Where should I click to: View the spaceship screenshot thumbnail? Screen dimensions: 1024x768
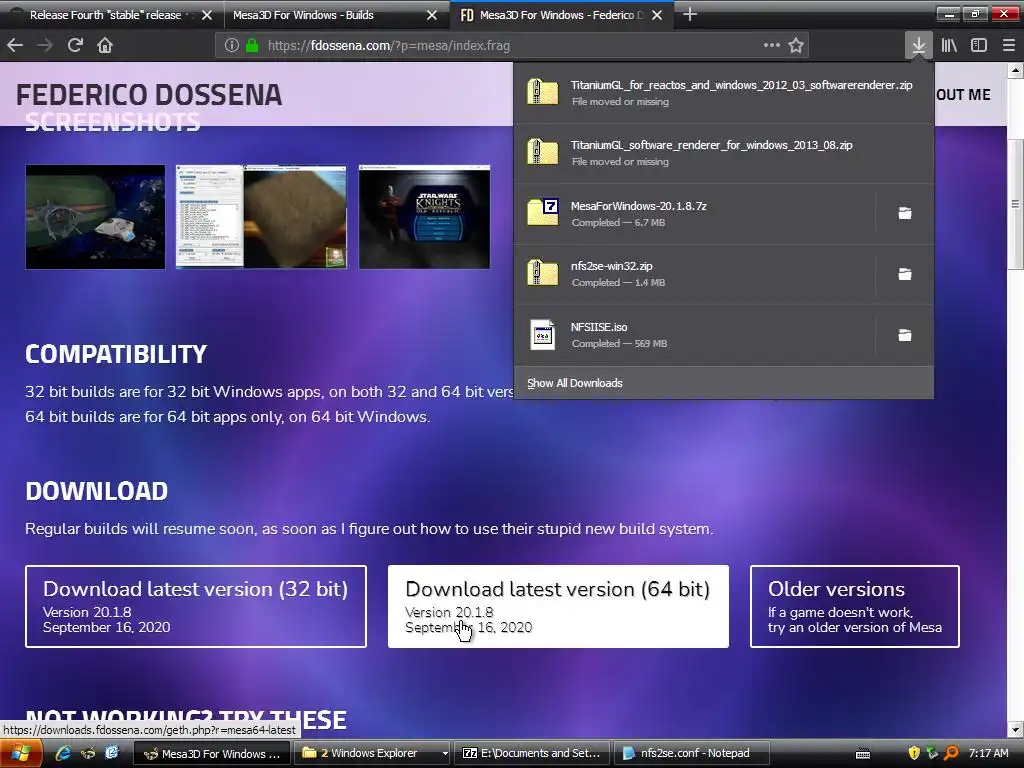coord(95,217)
